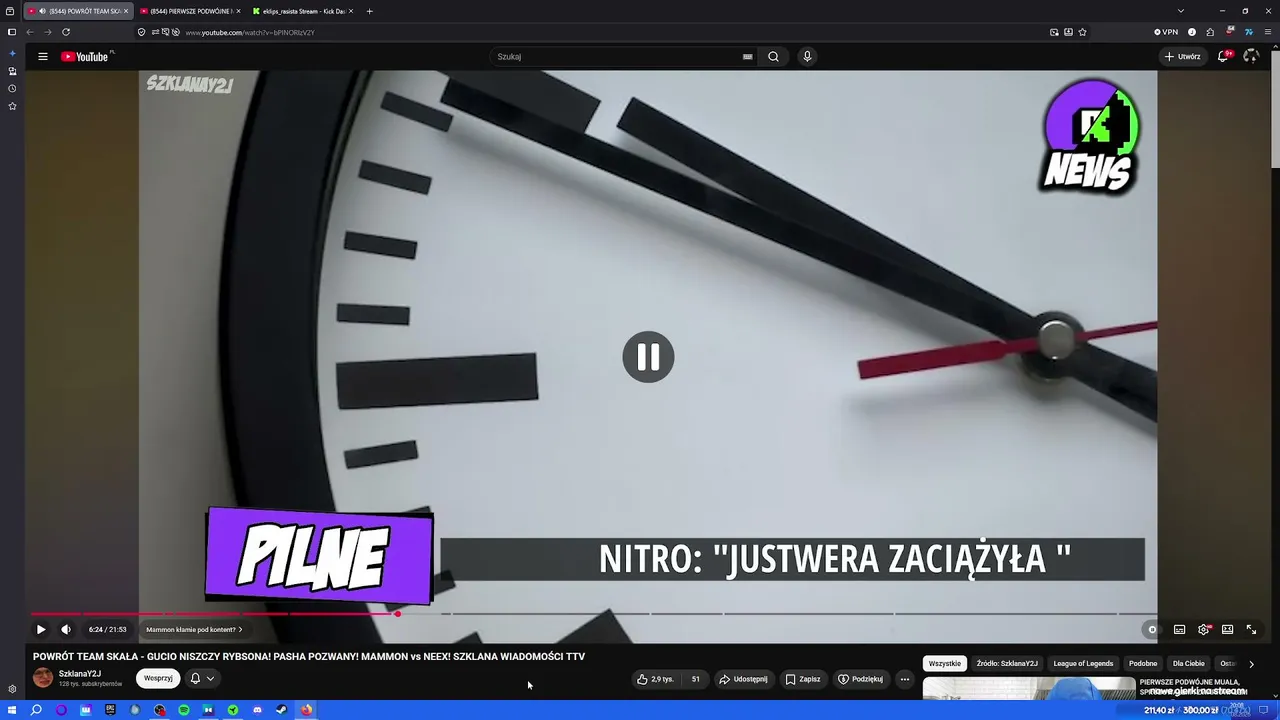Viewport: 1280px width, 720px height.
Task: Like the video with thumbs up
Action: pyautogui.click(x=655, y=679)
